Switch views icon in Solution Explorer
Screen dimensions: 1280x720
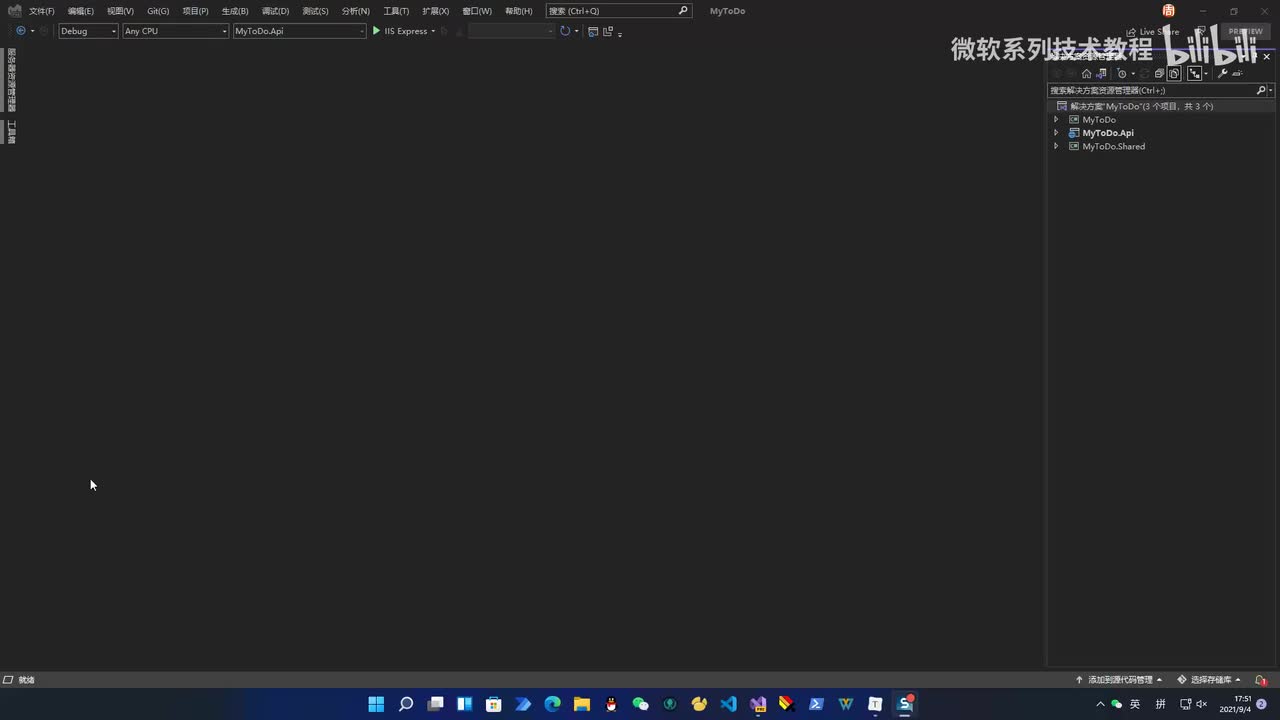(1102, 73)
